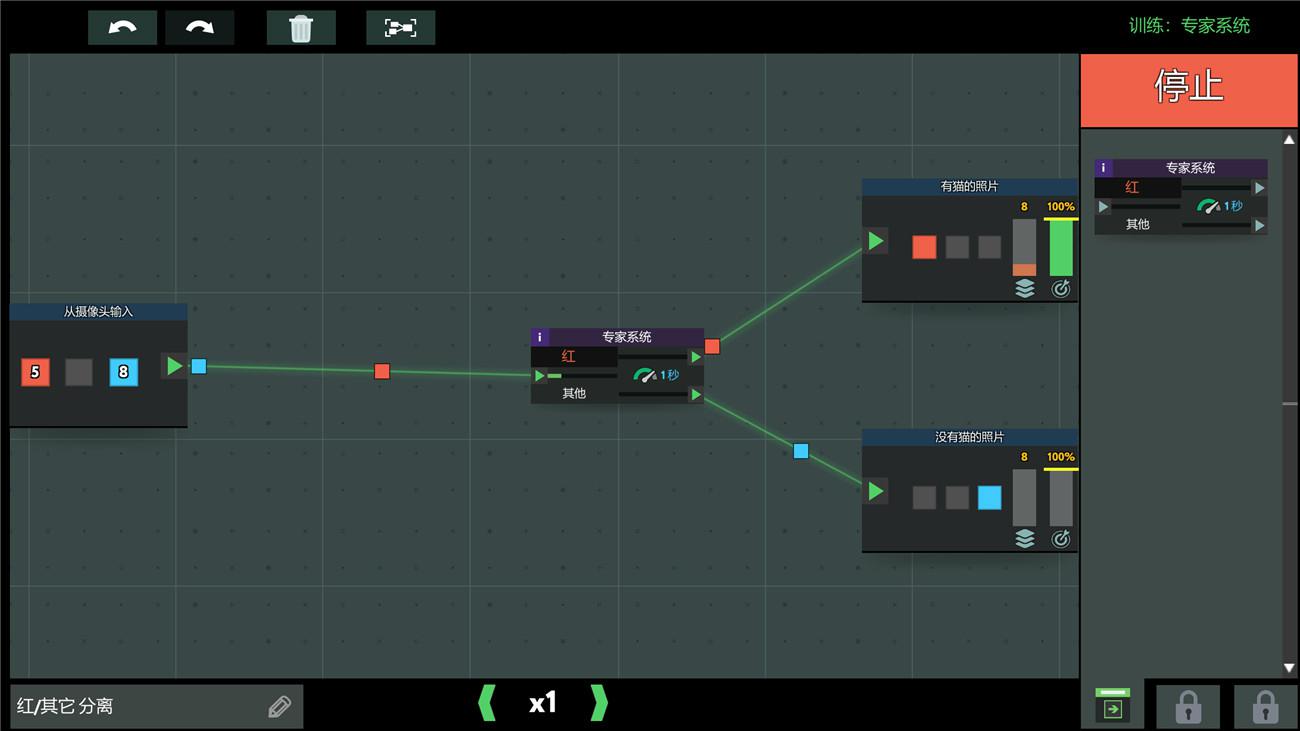Decrease simulation speed with left chevron
Viewport: 1300px width, 731px height.
[487, 703]
